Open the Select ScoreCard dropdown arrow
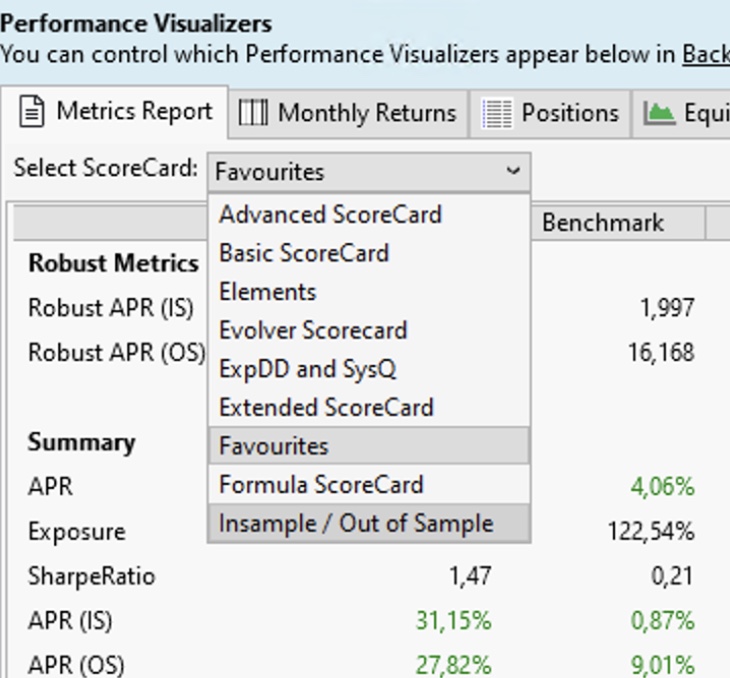The image size is (730, 678). point(513,171)
